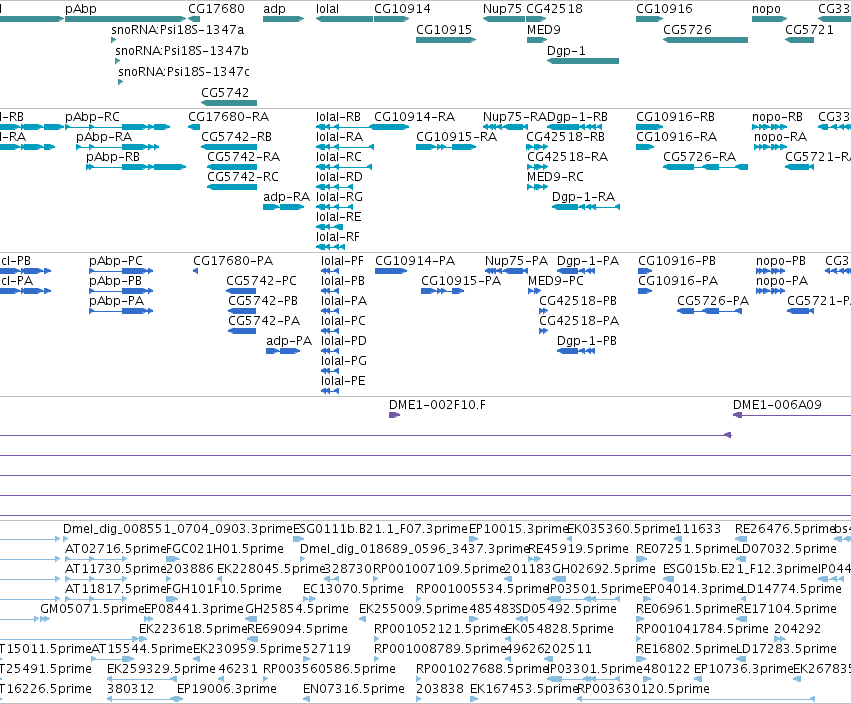This screenshot has height=704, width=851.
Task: Open EST EN07316.5prime
Action: 354,689
